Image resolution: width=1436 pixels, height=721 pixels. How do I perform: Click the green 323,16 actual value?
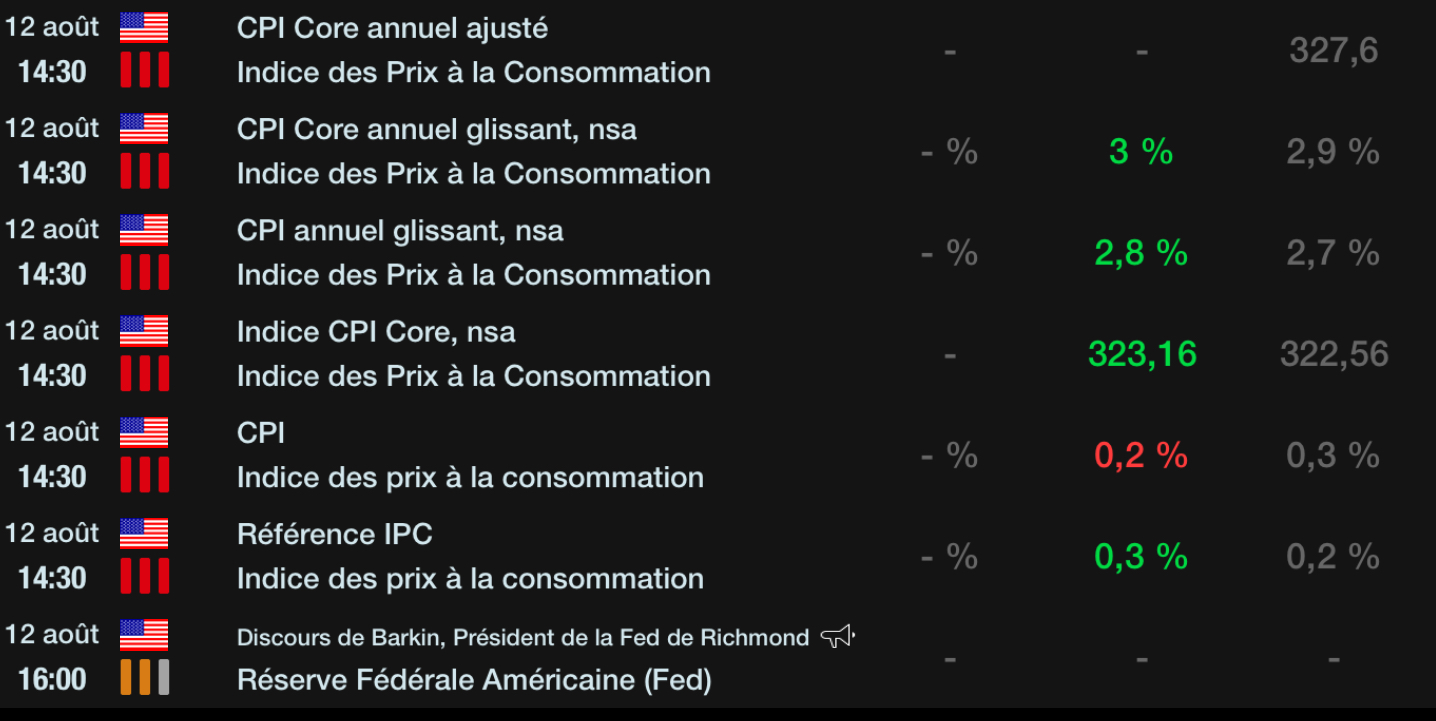(x=1142, y=354)
